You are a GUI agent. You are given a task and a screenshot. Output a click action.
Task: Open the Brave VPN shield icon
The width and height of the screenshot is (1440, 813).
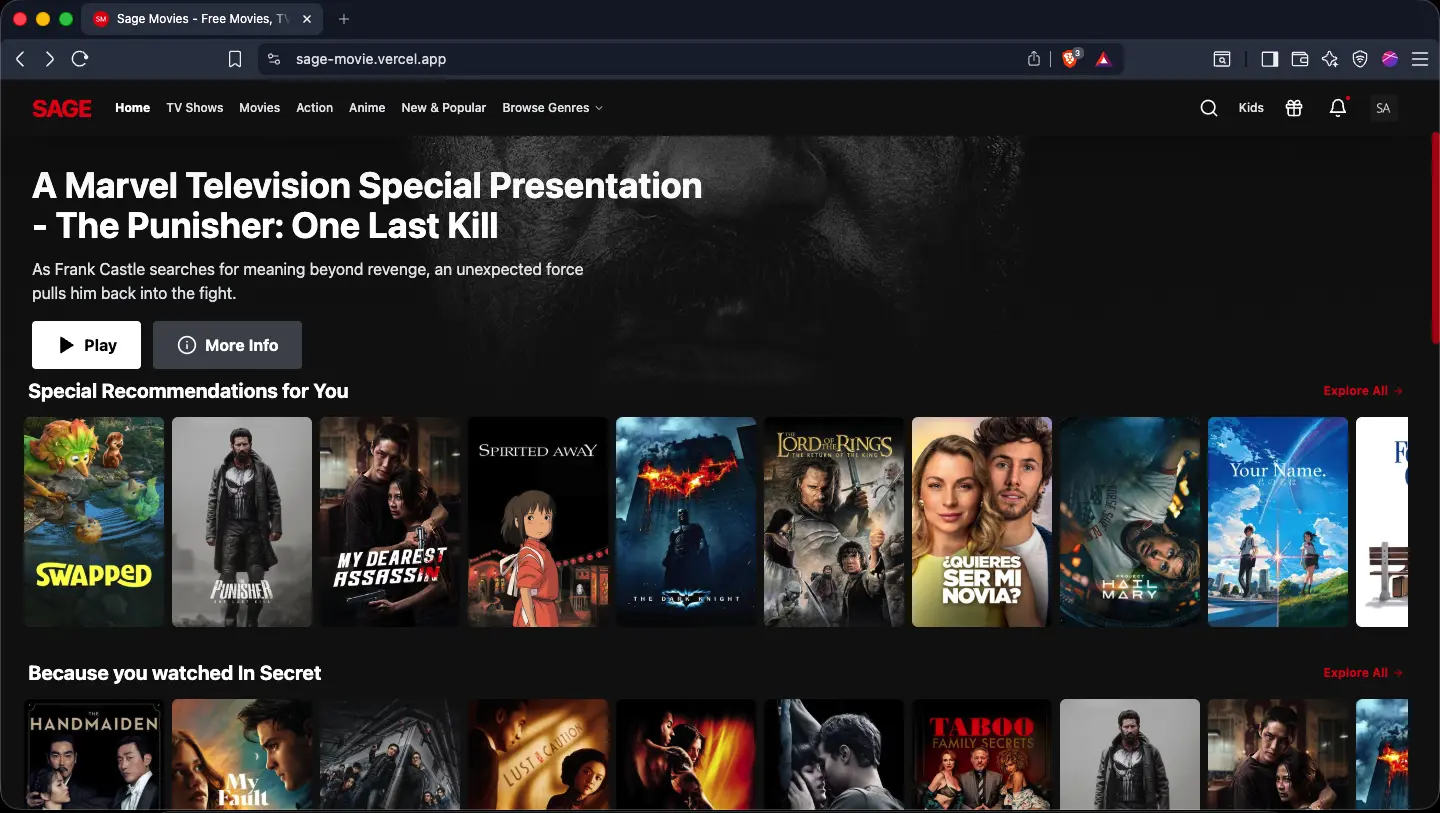point(1360,59)
